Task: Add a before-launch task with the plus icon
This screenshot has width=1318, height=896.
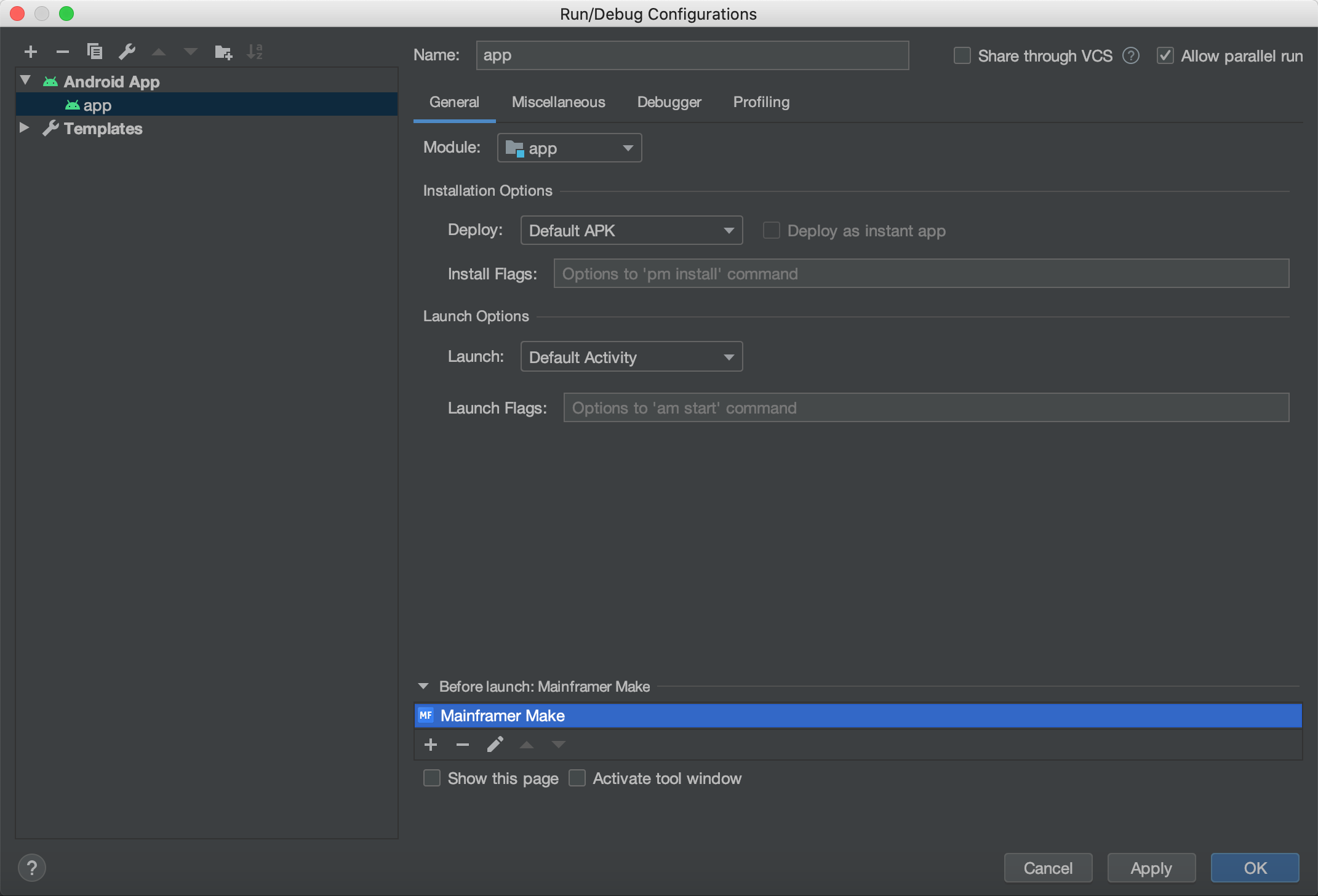Action: click(431, 745)
